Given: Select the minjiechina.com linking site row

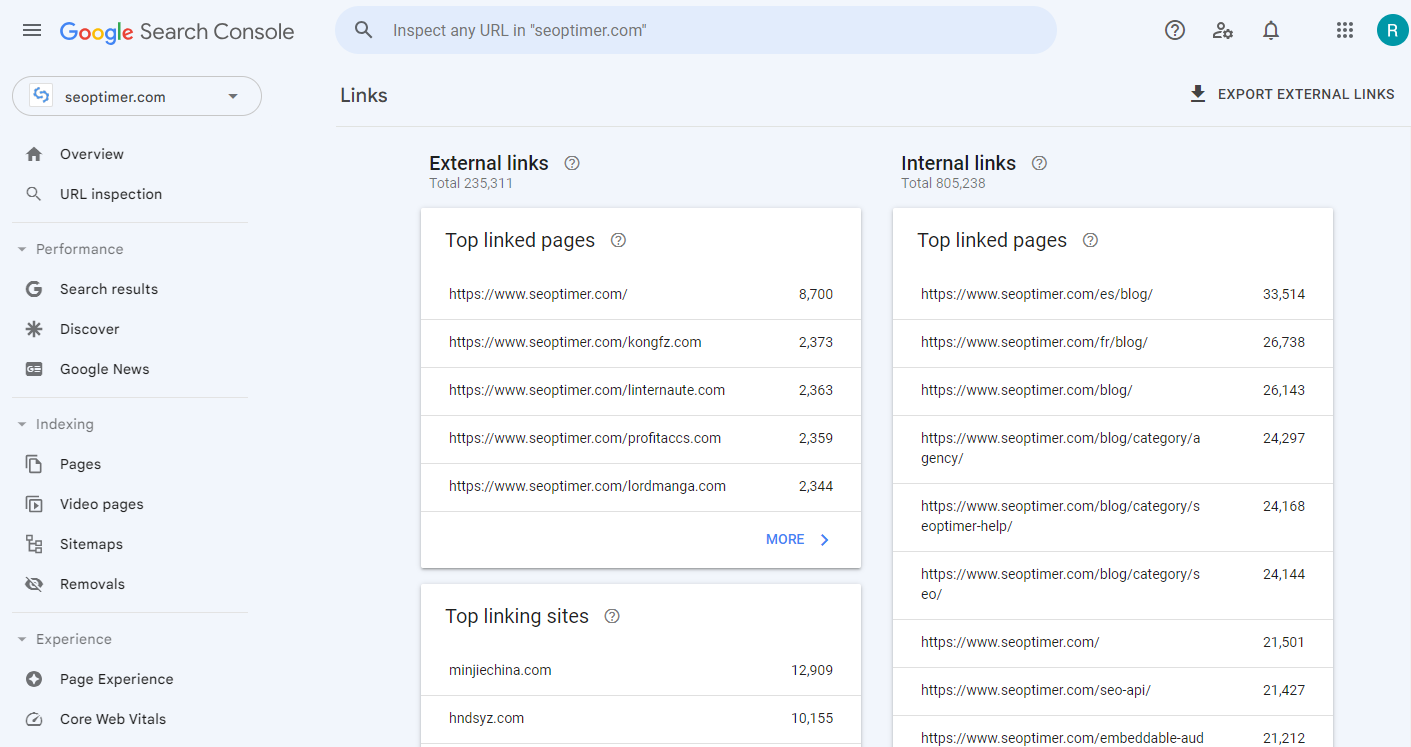Looking at the screenshot, I should point(640,670).
